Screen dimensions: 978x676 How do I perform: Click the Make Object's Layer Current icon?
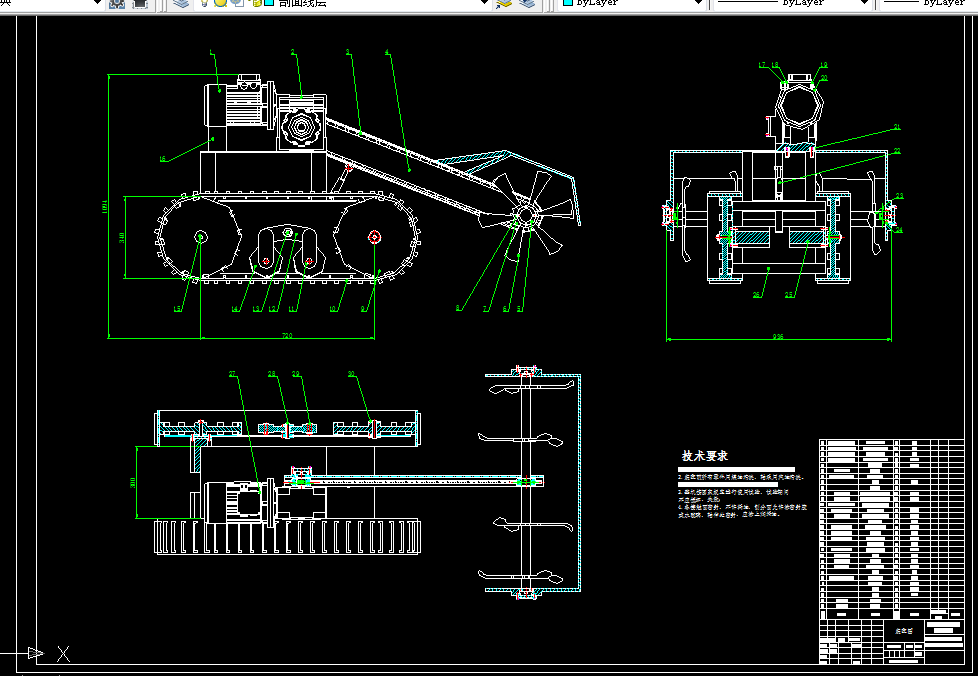503,3
